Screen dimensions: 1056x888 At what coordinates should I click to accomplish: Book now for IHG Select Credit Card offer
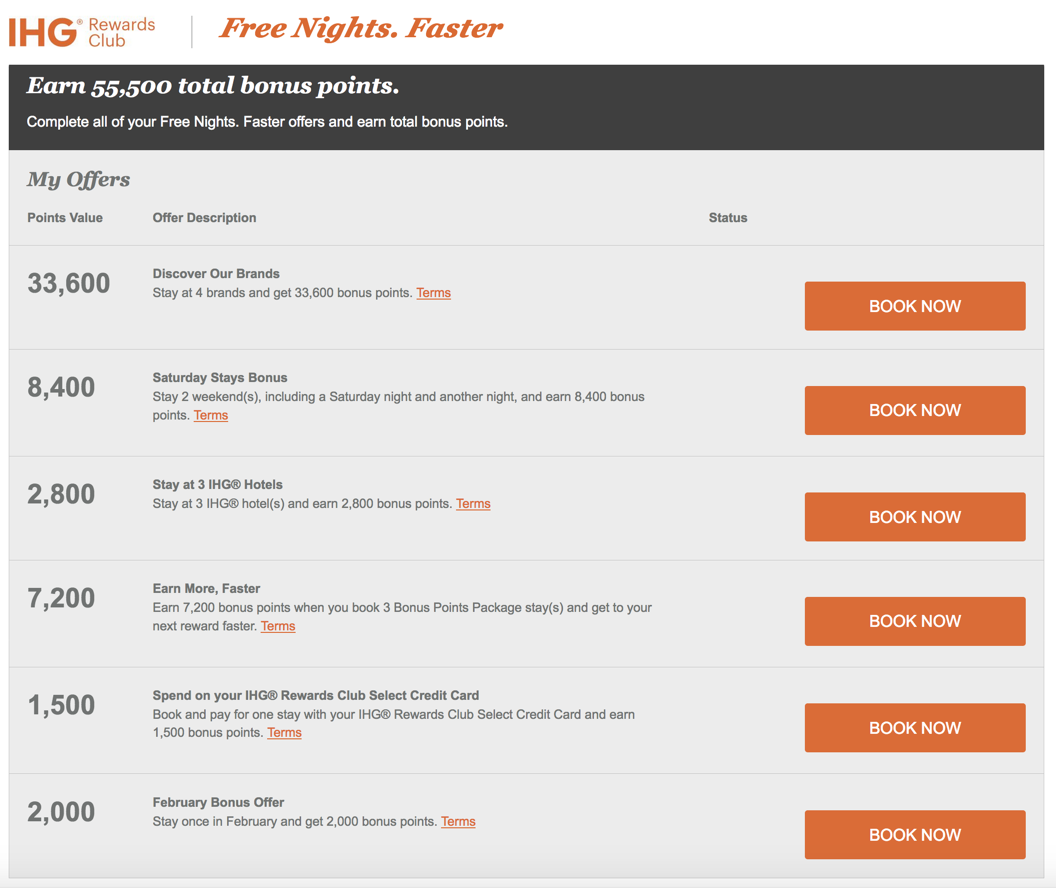(915, 728)
